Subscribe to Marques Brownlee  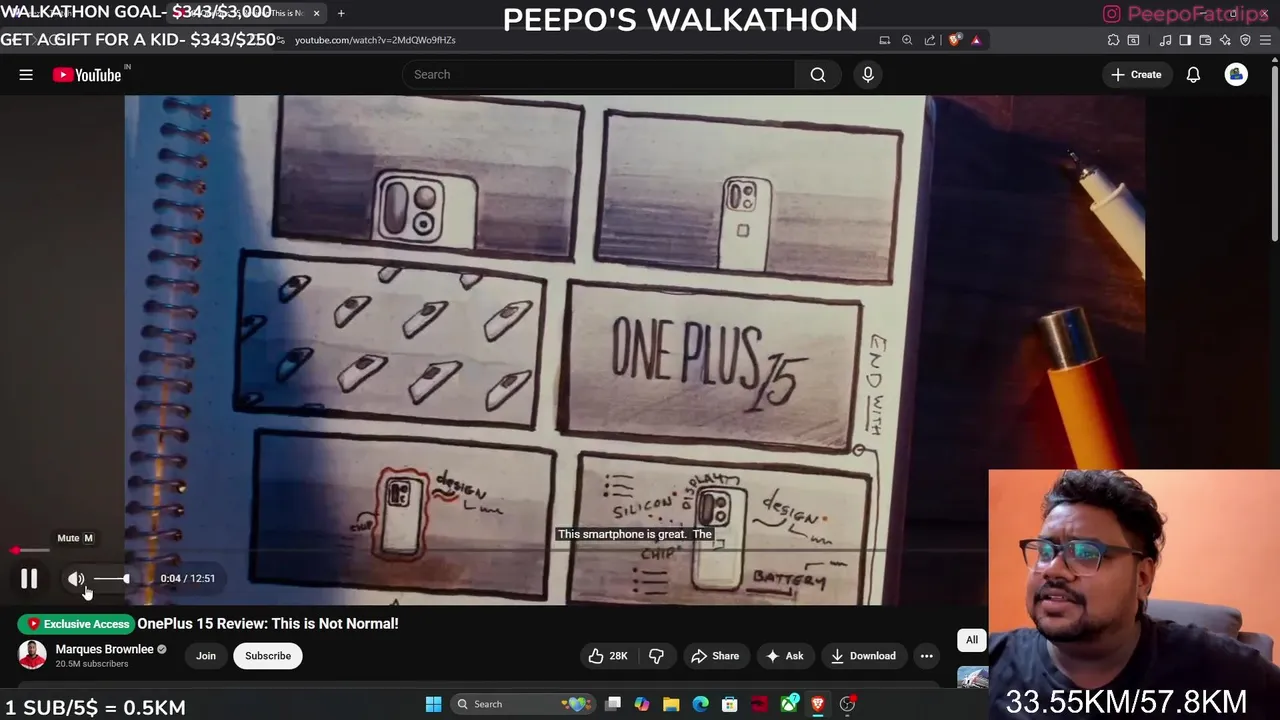pyautogui.click(x=268, y=656)
